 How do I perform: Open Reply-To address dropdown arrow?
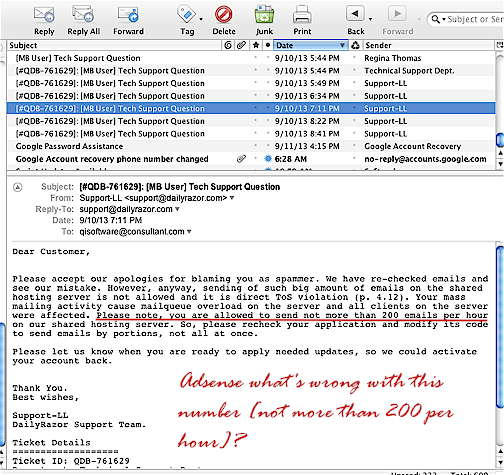177,209
